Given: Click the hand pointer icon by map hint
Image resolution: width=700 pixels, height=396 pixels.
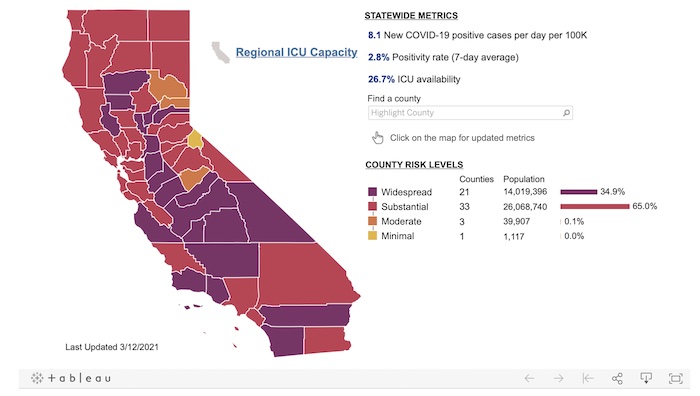Looking at the screenshot, I should [378, 138].
